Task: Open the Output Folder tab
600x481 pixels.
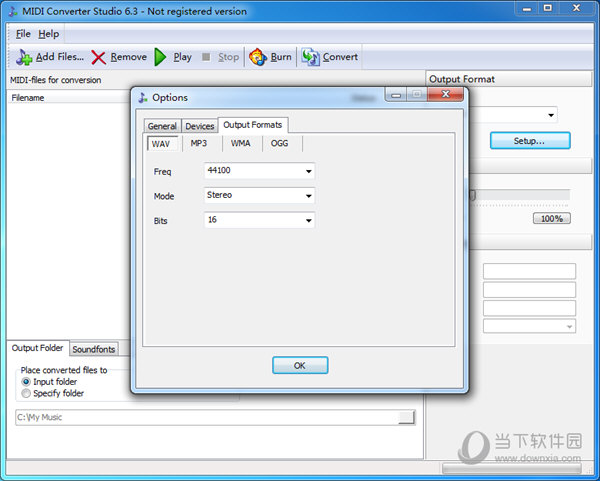Action: [38, 348]
